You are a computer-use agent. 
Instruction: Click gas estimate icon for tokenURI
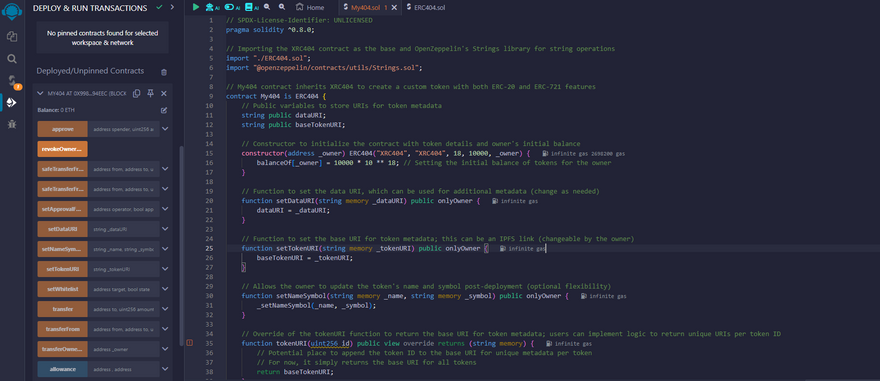point(549,343)
